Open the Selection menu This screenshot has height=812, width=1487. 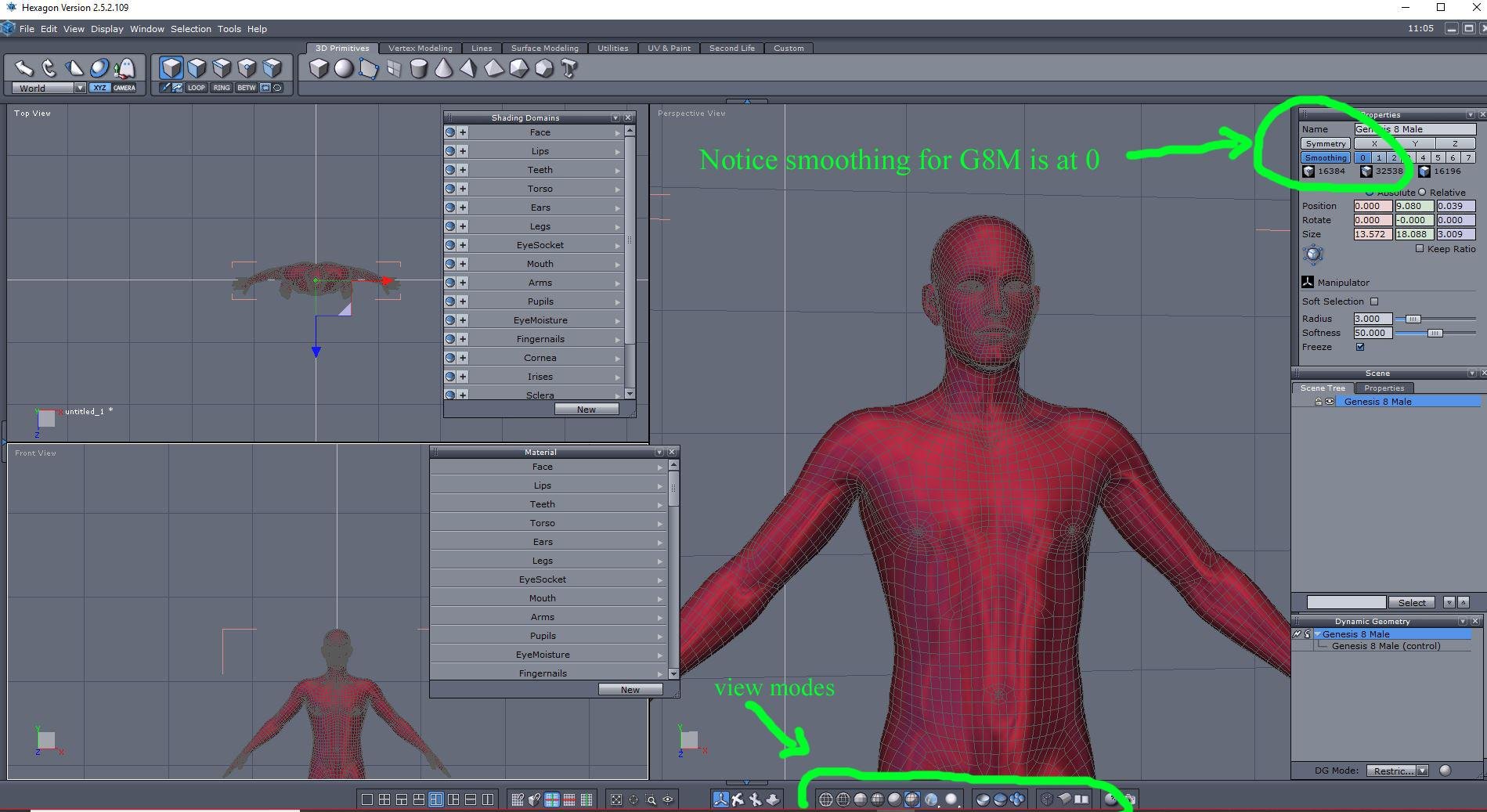click(x=191, y=29)
